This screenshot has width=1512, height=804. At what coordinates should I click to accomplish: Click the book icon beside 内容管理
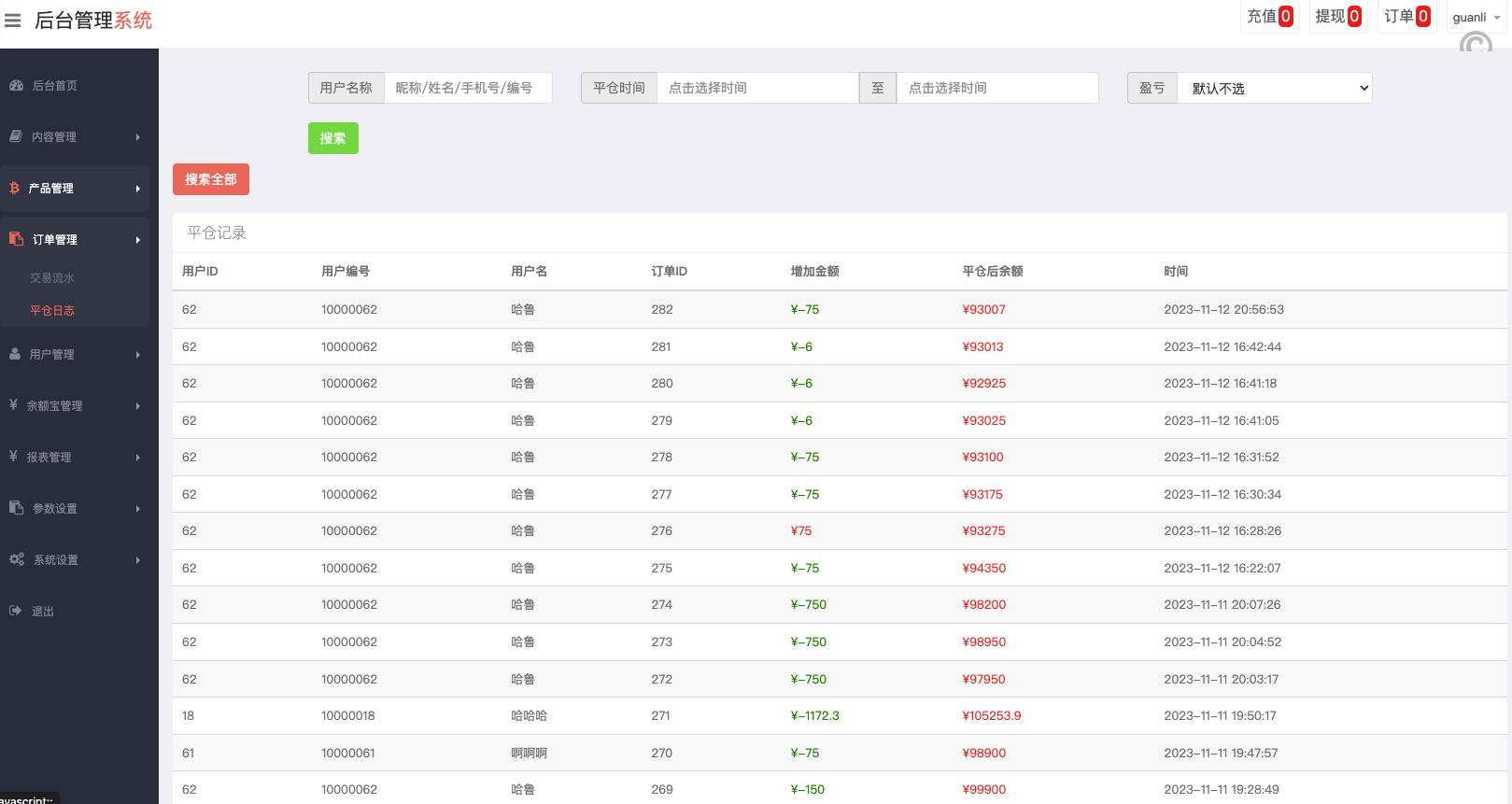point(16,136)
